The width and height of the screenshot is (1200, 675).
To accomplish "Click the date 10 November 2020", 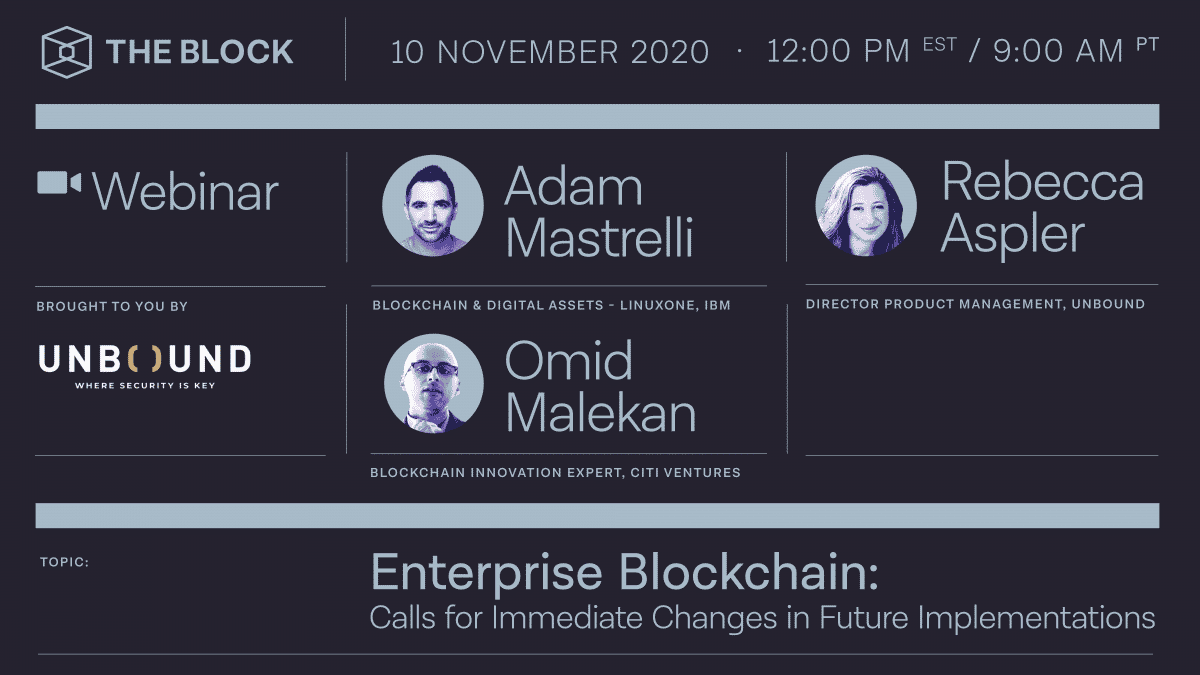I will coord(550,52).
